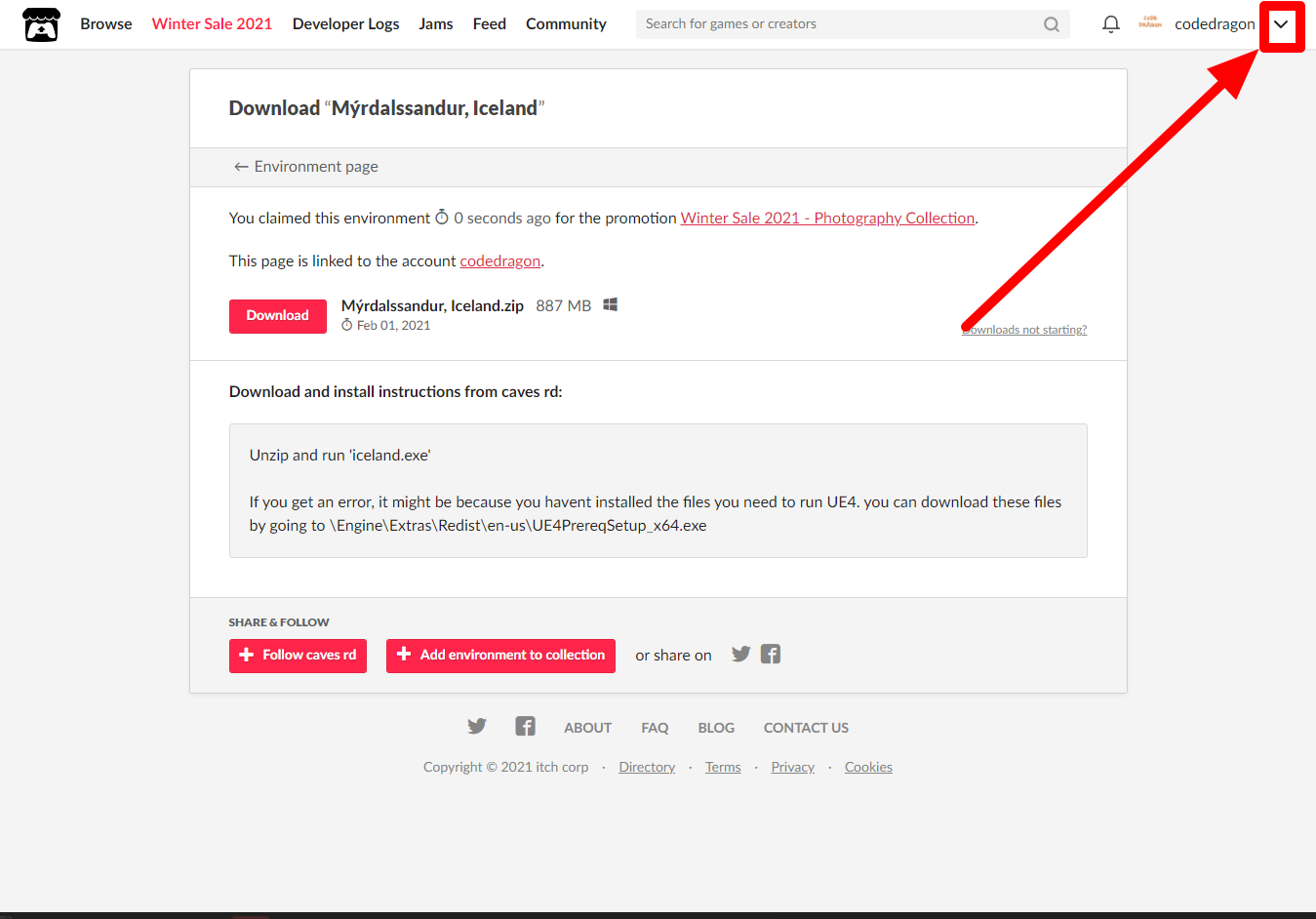Open the FAQ footer link
The height and width of the screenshot is (919, 1316).
[x=655, y=728]
